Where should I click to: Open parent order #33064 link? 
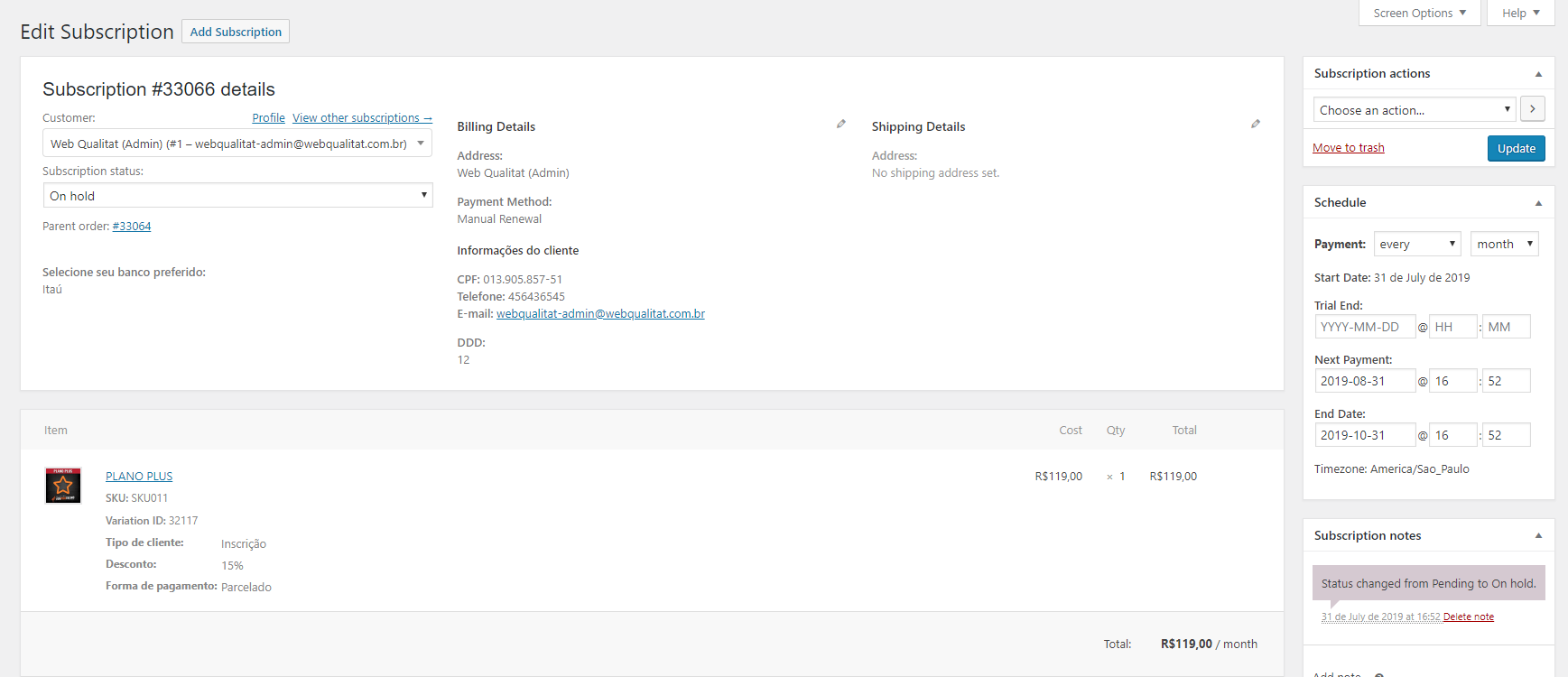(132, 227)
